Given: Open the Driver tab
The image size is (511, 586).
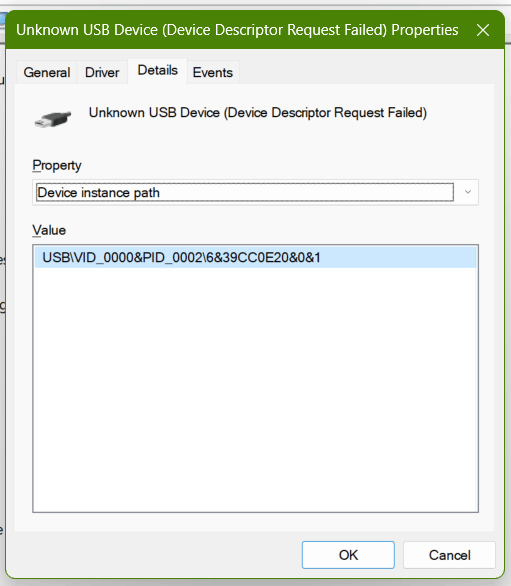Looking at the screenshot, I should coord(102,72).
